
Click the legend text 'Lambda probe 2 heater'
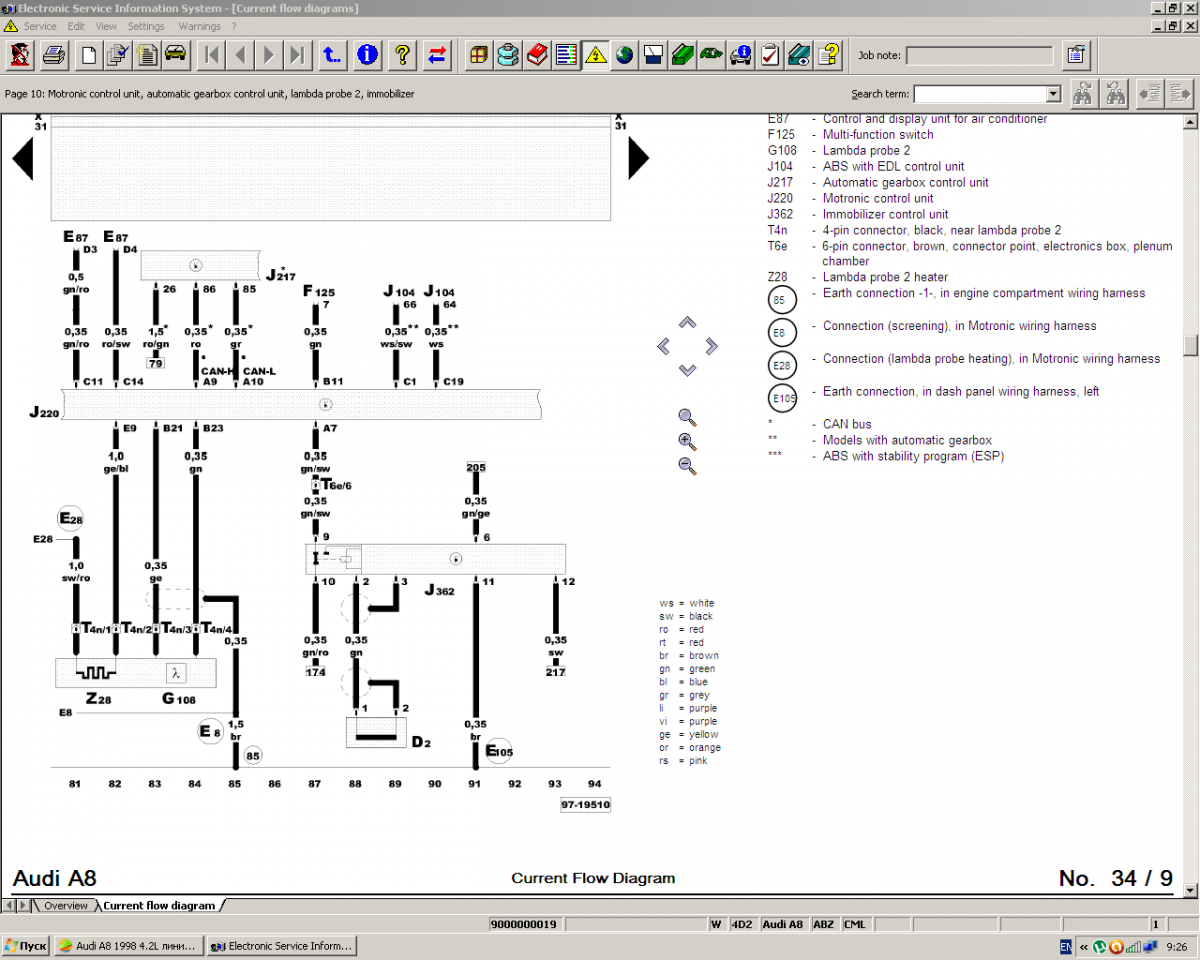885,277
